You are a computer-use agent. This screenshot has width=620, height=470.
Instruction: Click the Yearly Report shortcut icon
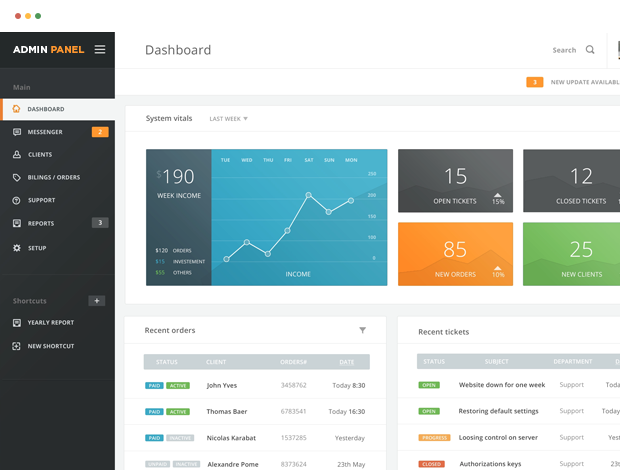16,323
